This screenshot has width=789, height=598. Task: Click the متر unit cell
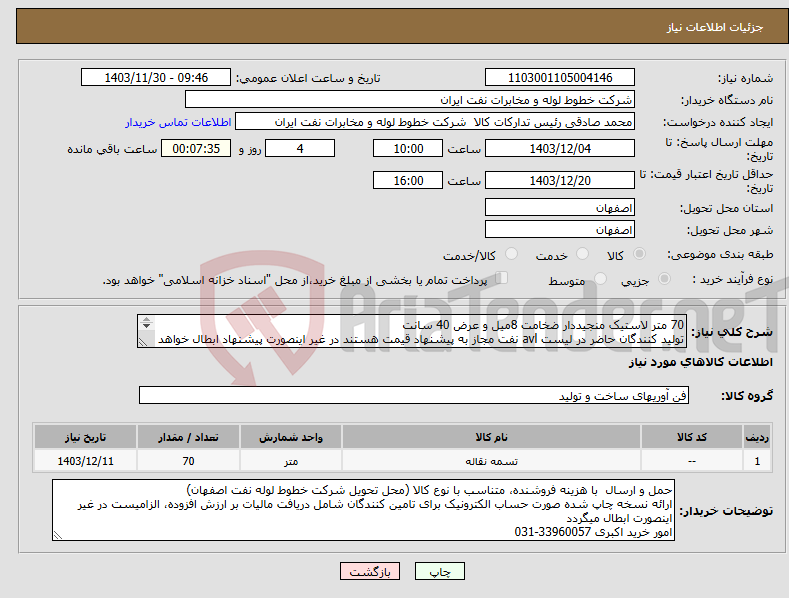pos(291,461)
